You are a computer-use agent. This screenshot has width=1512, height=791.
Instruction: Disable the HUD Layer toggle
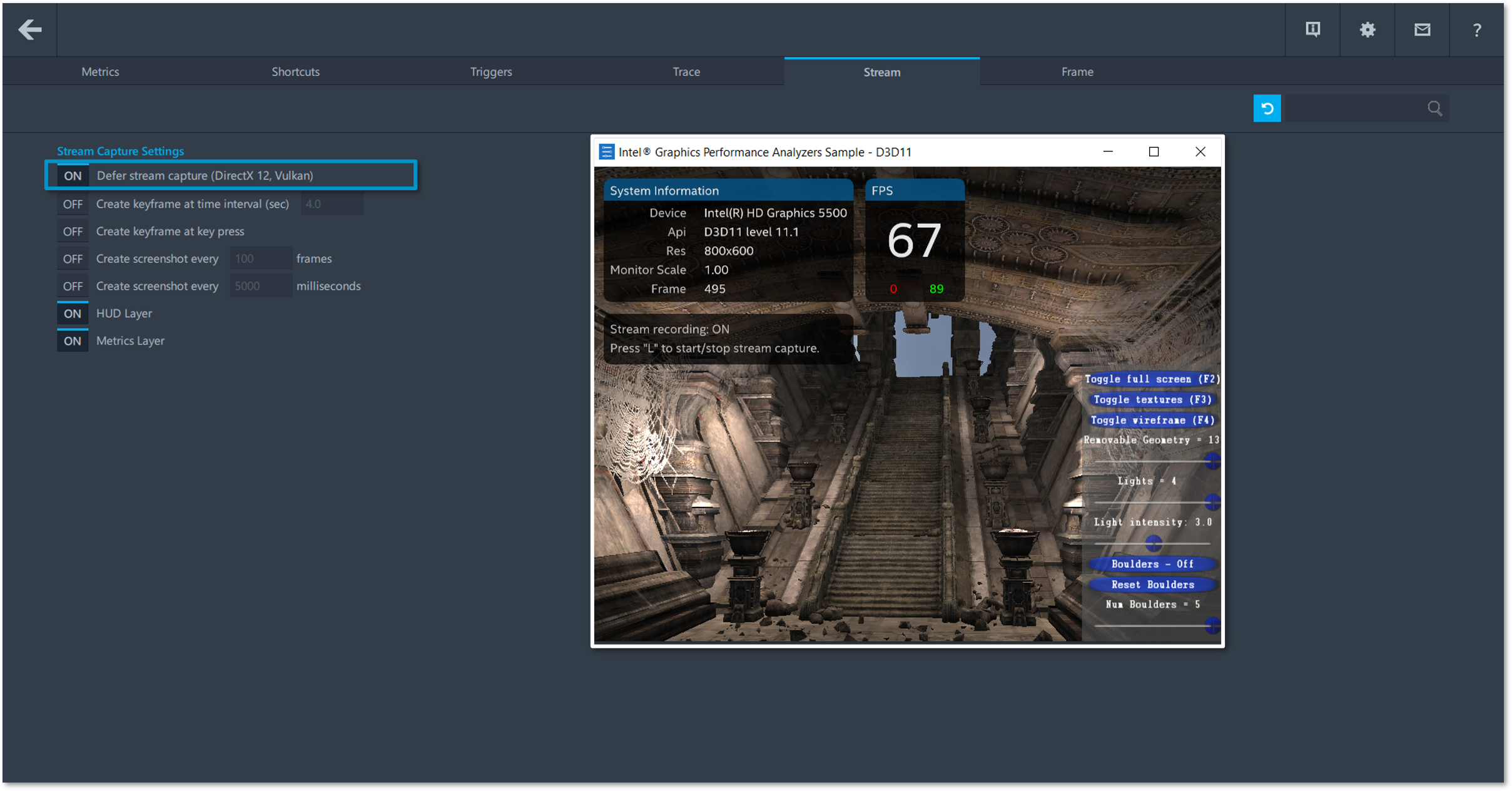[73, 314]
